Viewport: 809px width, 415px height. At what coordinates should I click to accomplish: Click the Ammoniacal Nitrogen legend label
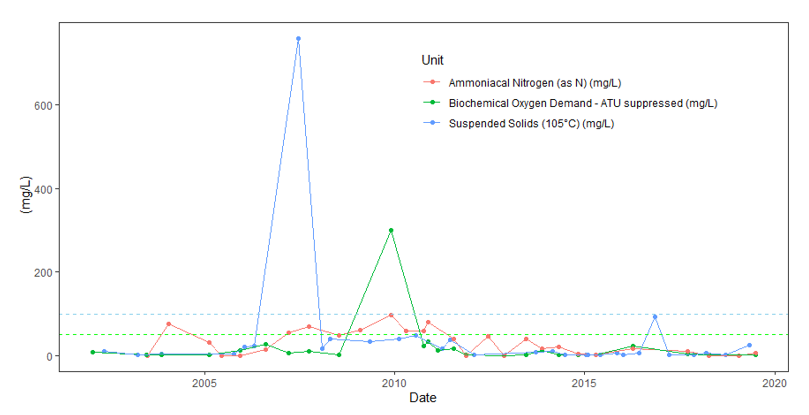[x=535, y=83]
